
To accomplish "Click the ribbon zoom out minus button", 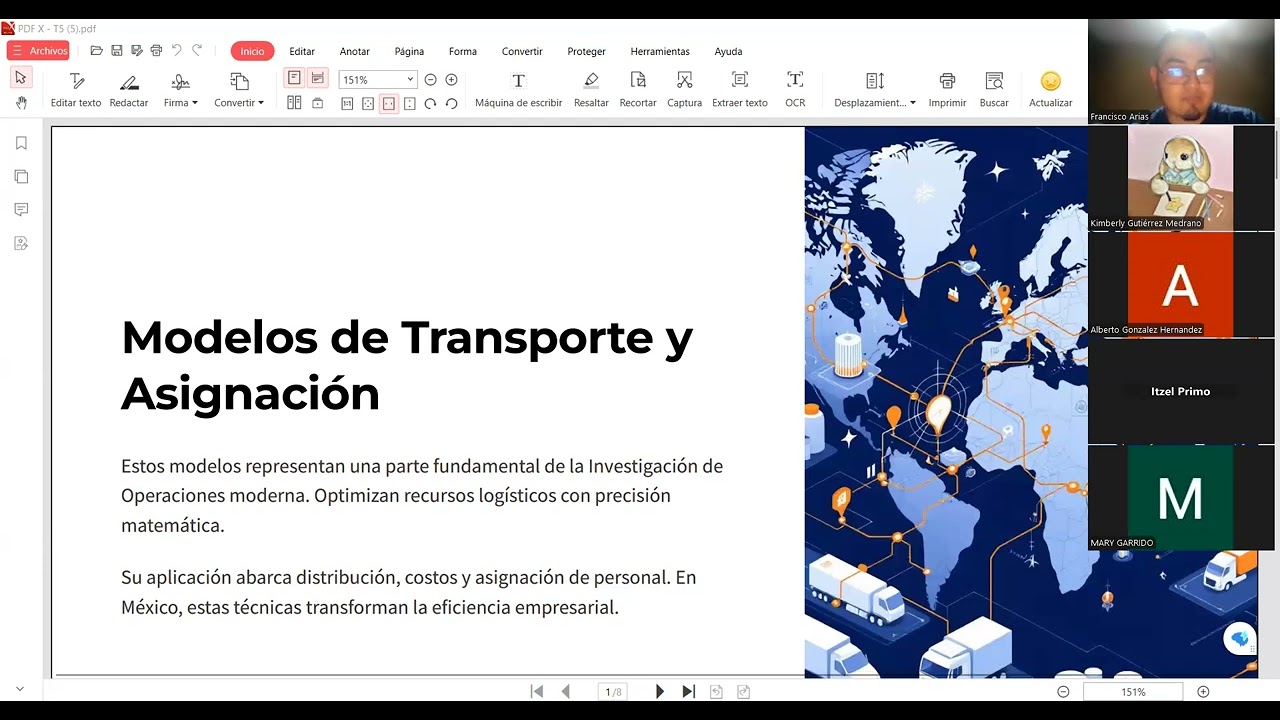I will point(430,80).
